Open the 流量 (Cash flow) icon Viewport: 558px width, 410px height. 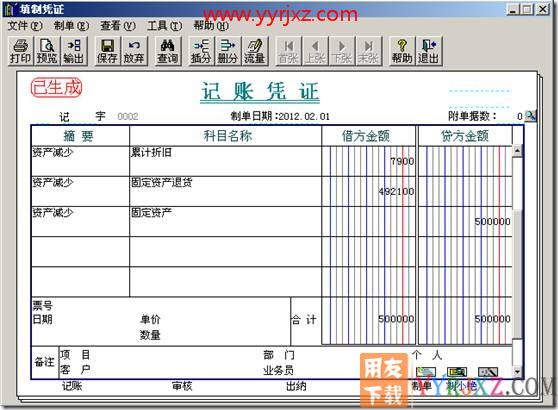click(x=254, y=51)
